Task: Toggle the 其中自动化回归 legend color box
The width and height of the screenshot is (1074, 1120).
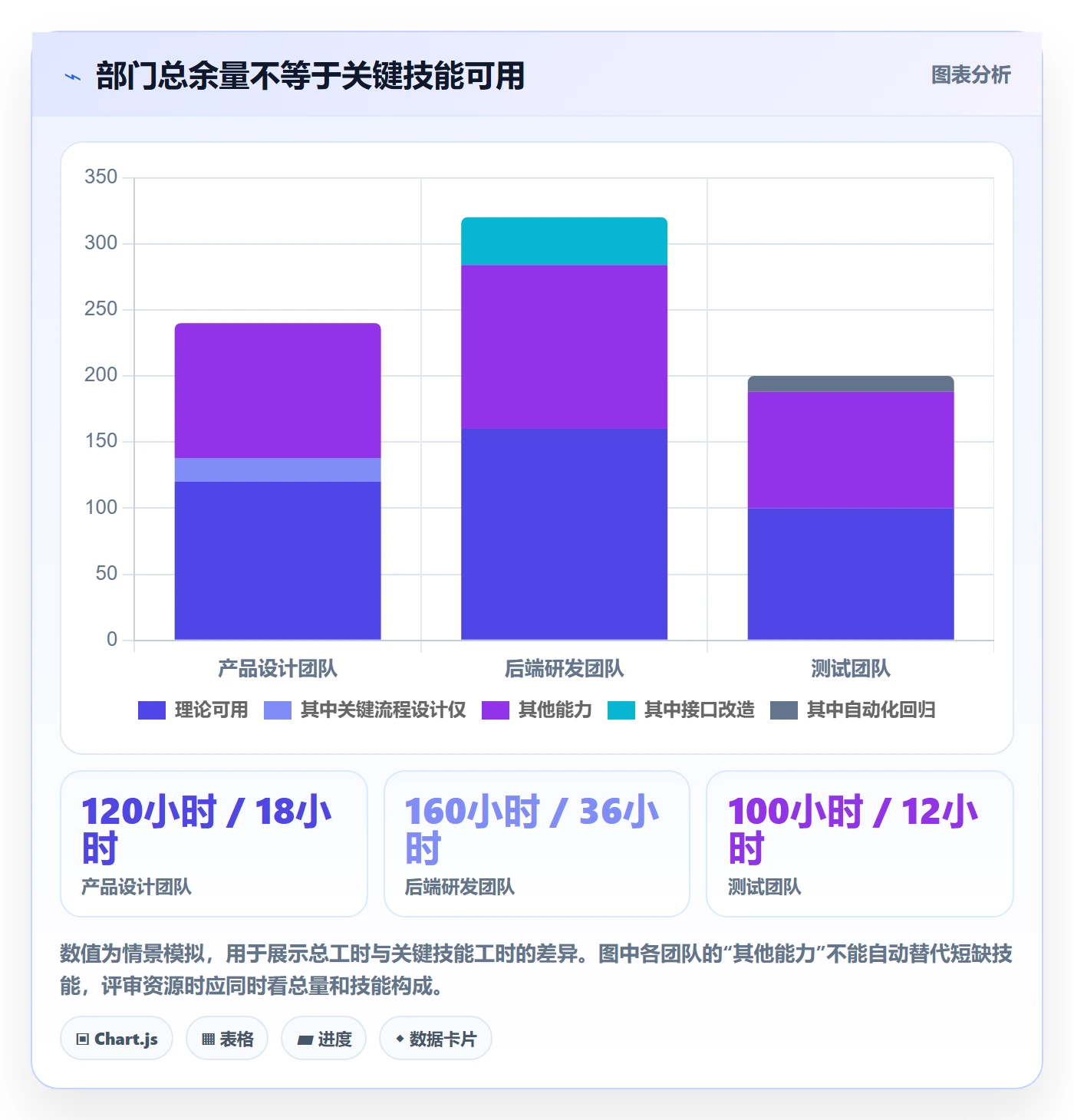Action: click(784, 710)
